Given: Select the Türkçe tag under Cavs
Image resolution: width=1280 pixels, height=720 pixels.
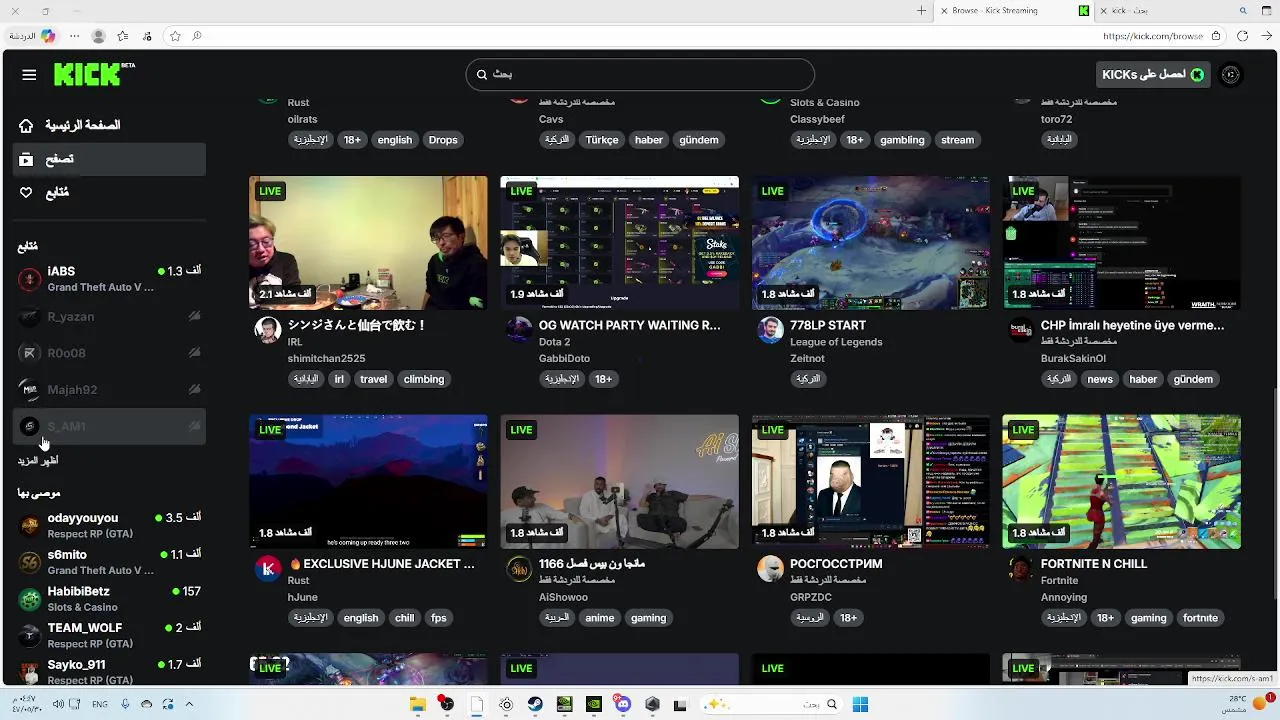Looking at the screenshot, I should (x=602, y=140).
